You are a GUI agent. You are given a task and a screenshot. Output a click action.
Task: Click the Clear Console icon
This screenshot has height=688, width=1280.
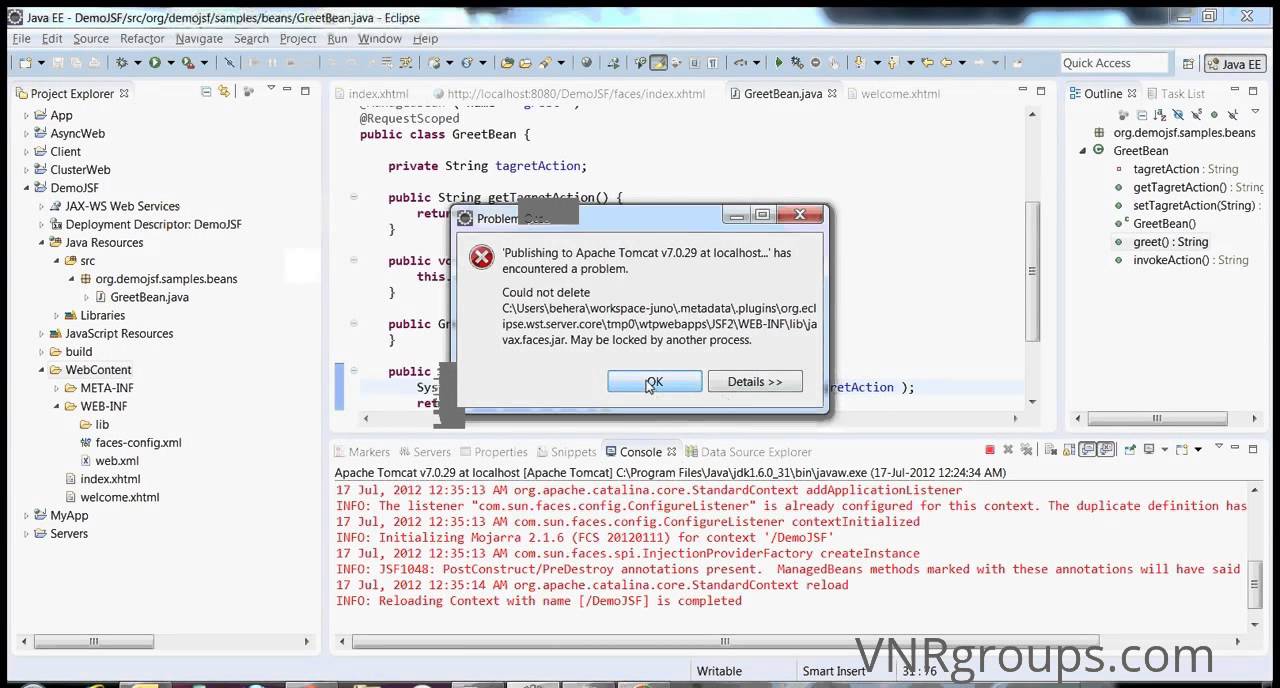(x=1050, y=450)
